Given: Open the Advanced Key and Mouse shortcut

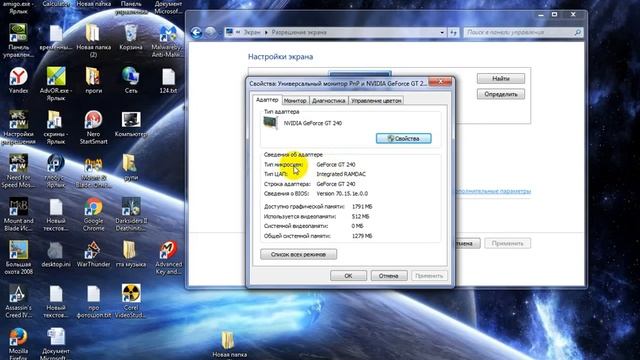Looking at the screenshot, I should (168, 257).
